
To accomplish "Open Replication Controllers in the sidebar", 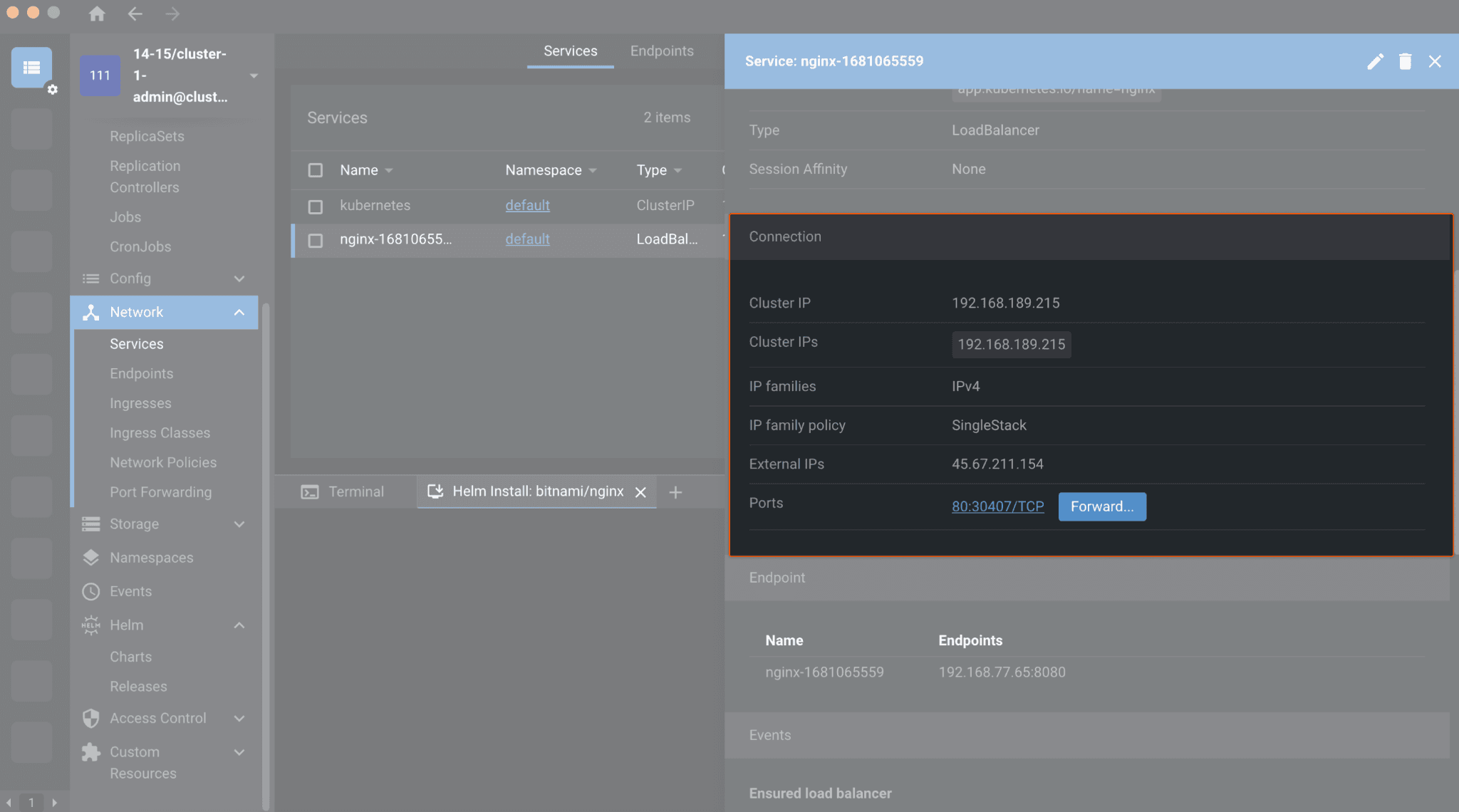I will 145,177.
